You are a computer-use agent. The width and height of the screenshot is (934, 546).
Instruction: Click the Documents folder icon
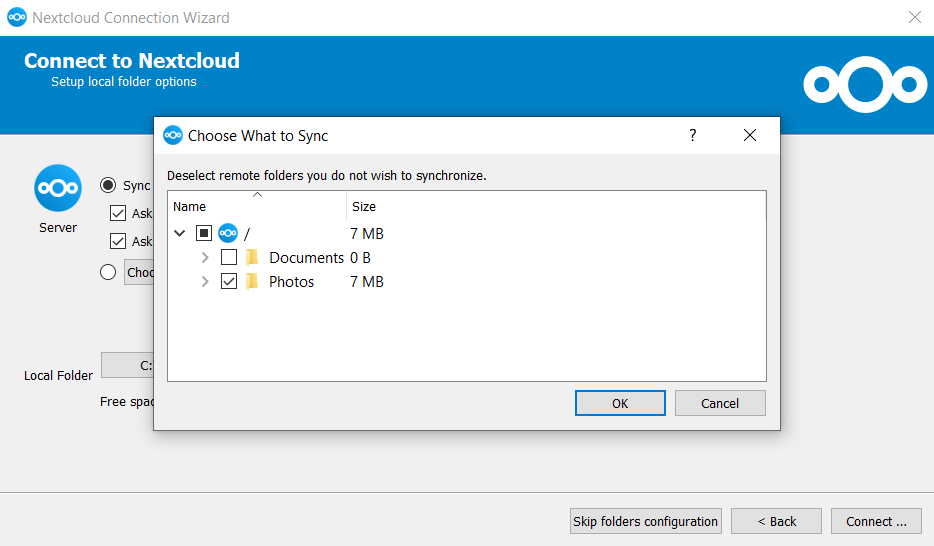click(x=252, y=258)
